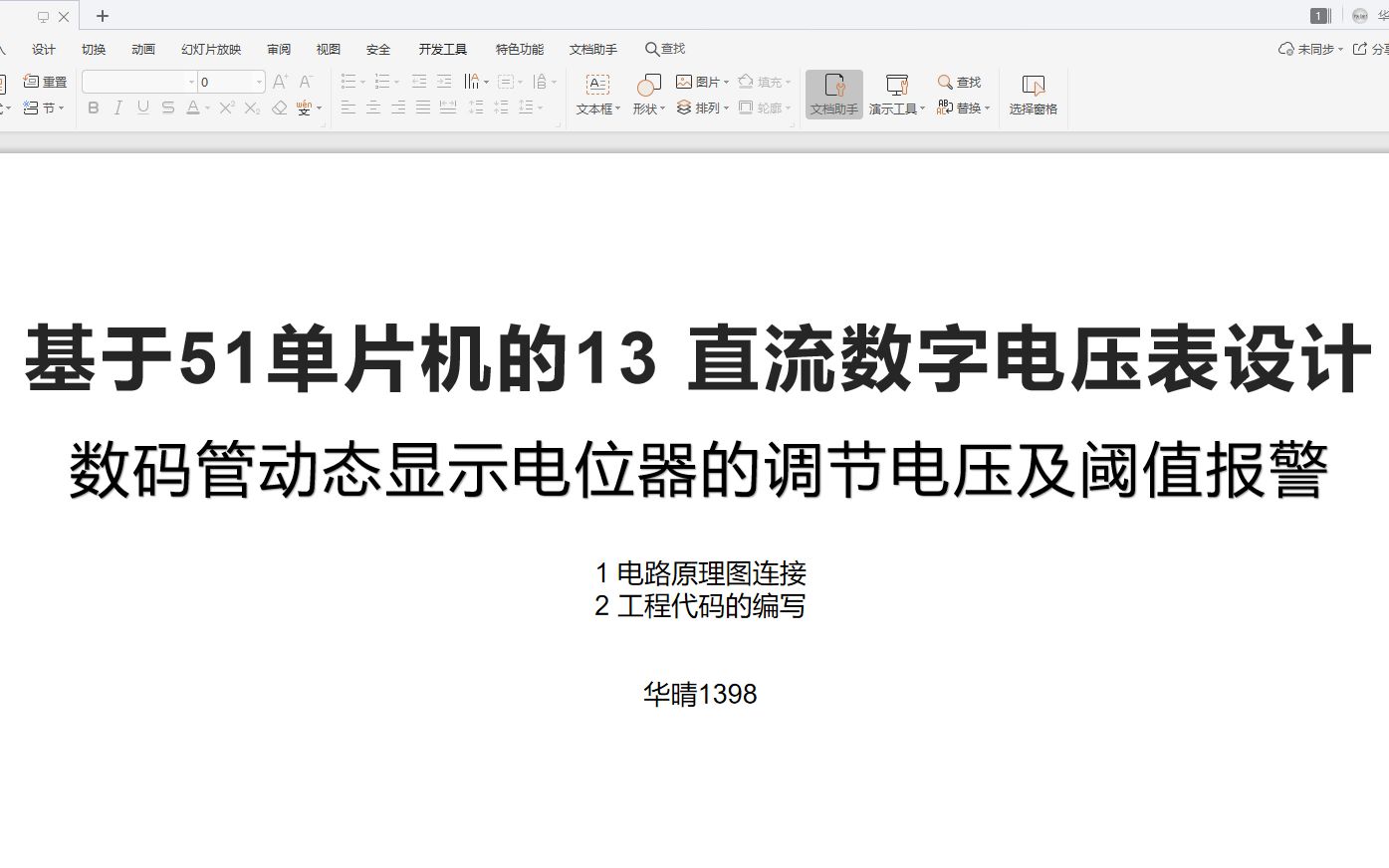Click the 形状 shapes icon

[x=648, y=85]
